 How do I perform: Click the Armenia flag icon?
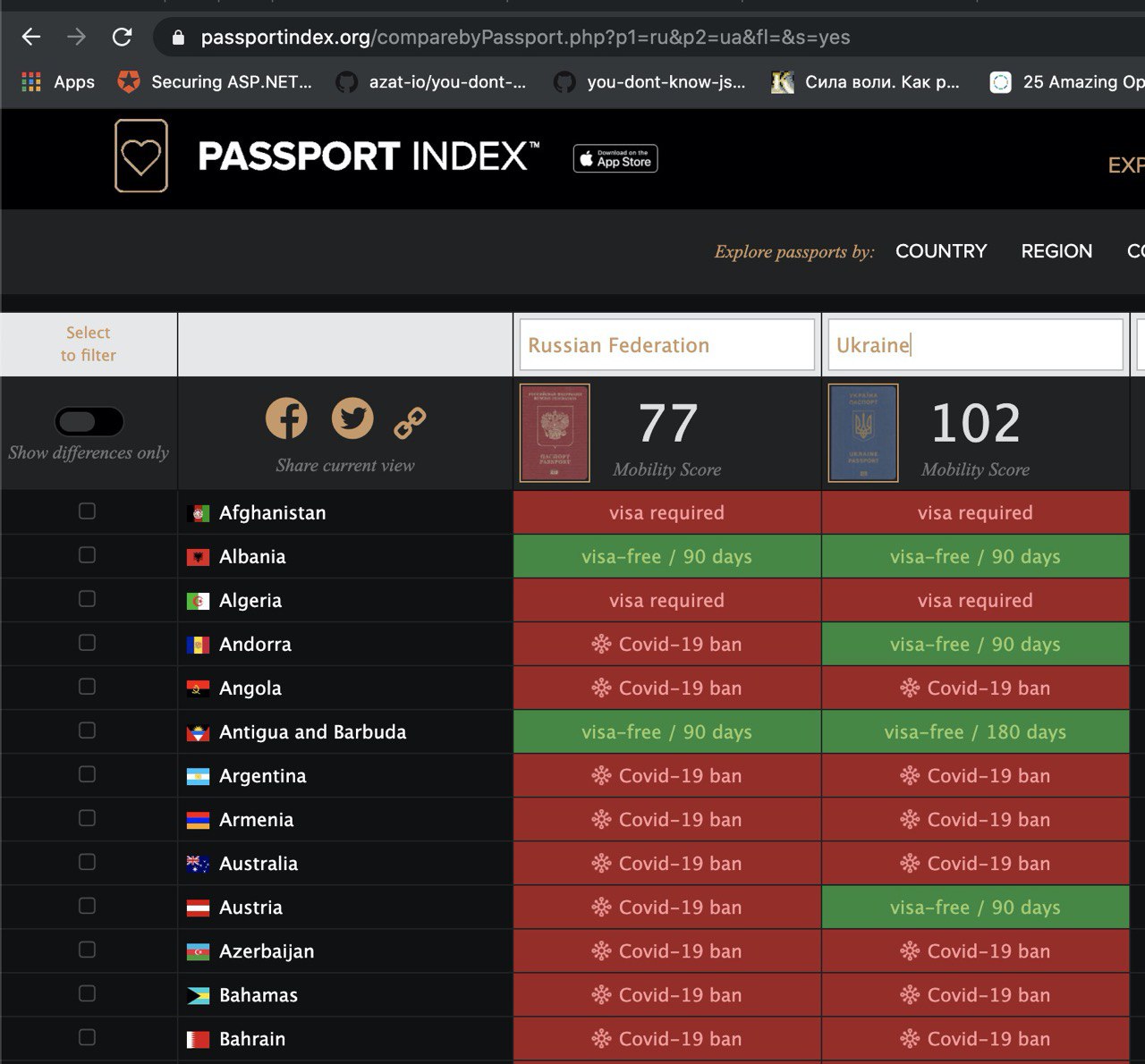(x=198, y=821)
